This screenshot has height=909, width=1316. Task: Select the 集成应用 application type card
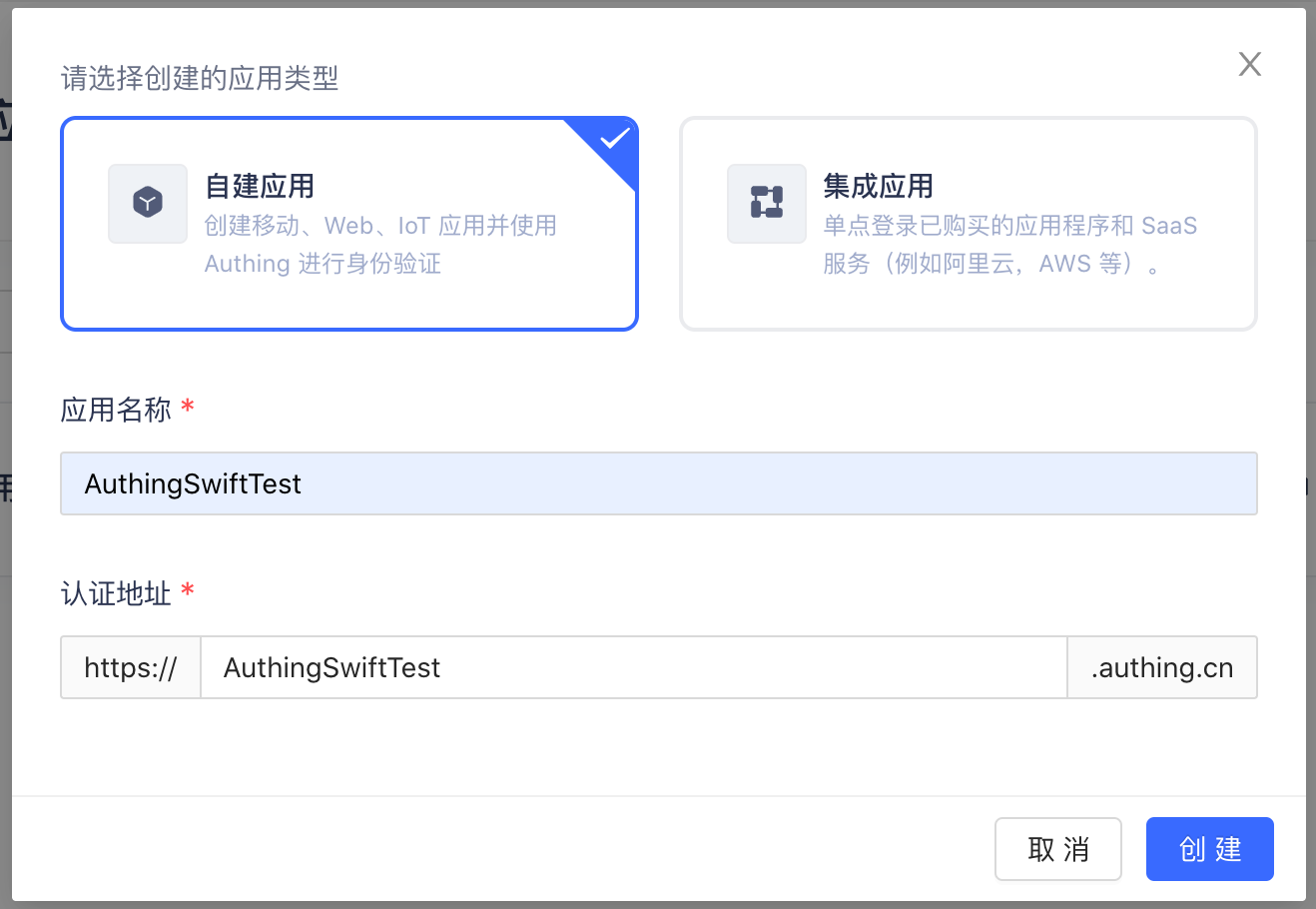969,224
